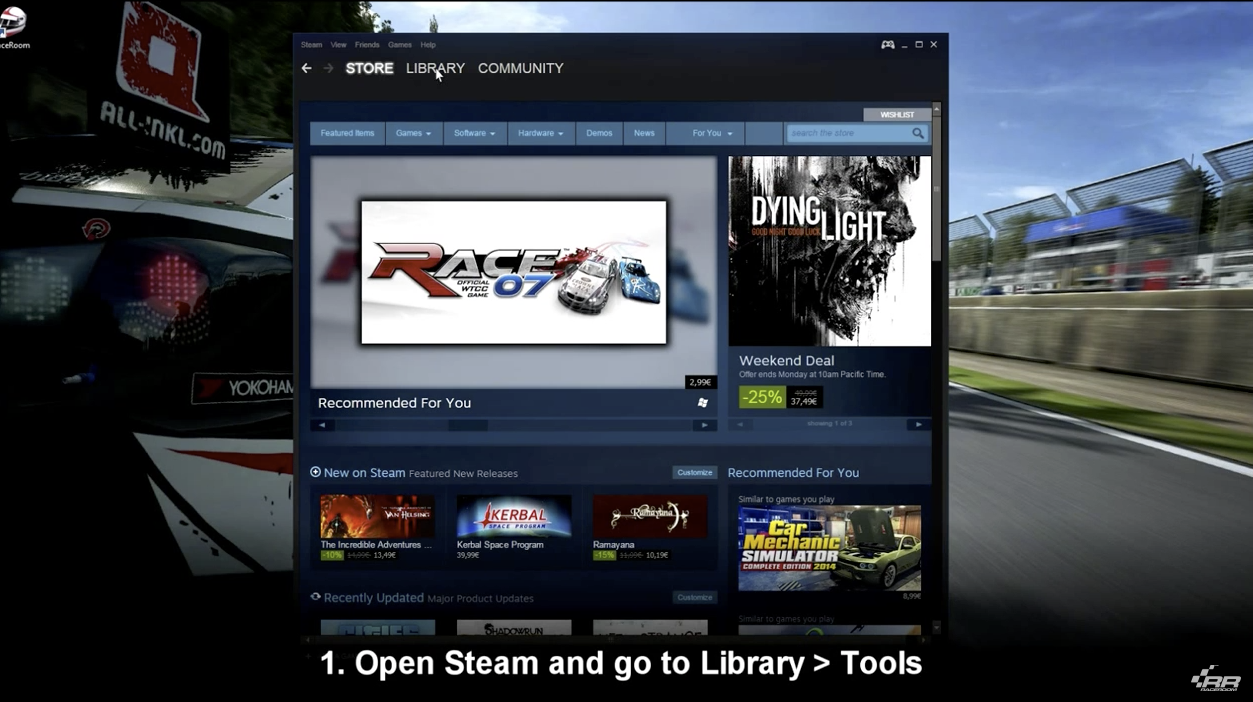Screen dimensions: 1253x702
Task: Open the Friends menu
Action: click(367, 45)
